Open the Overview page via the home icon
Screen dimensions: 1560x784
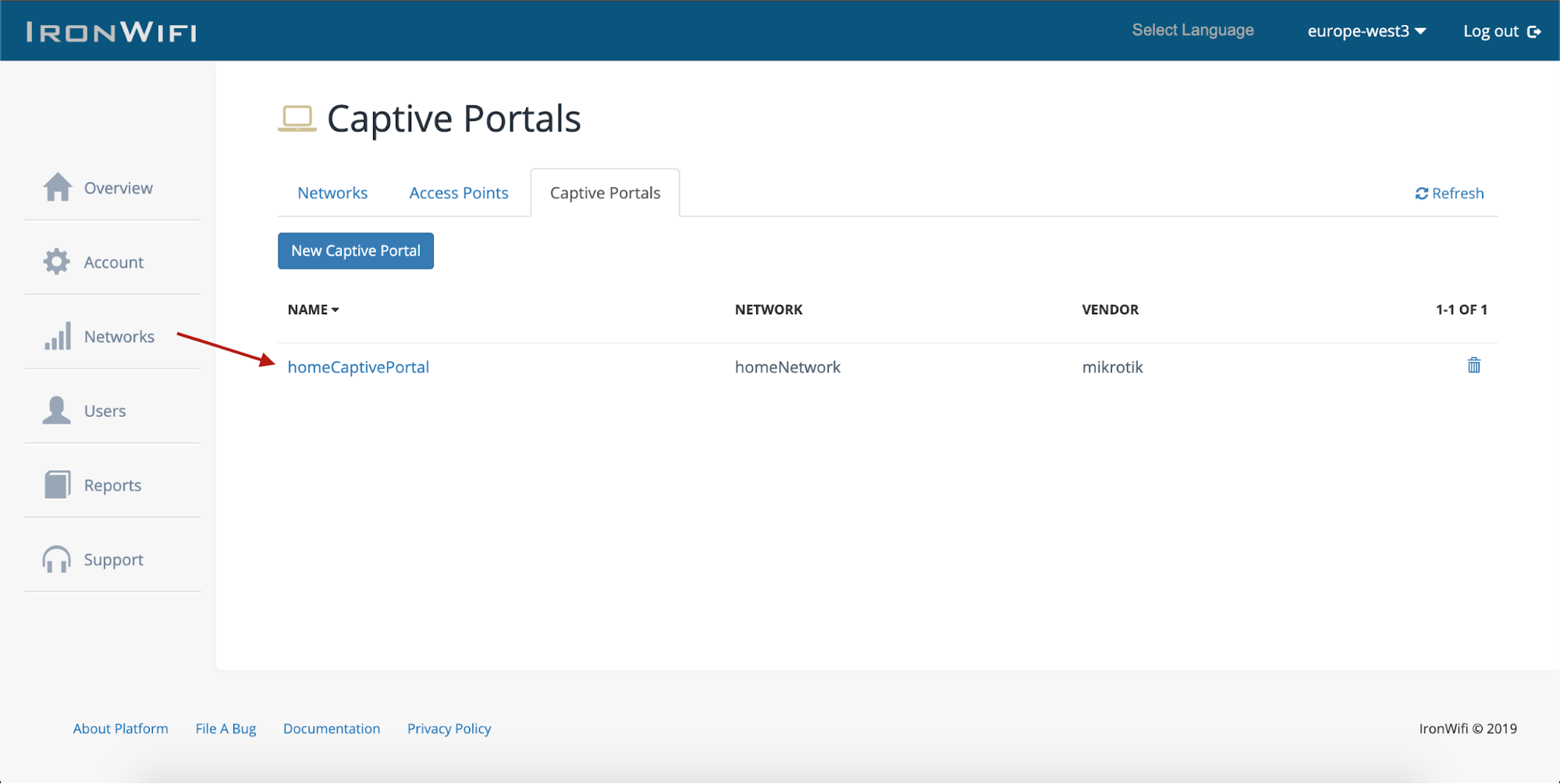56,187
